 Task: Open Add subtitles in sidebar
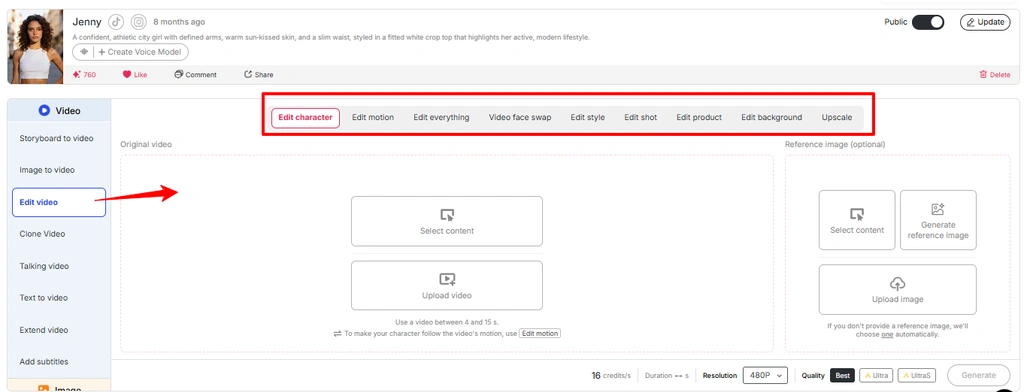click(44, 362)
